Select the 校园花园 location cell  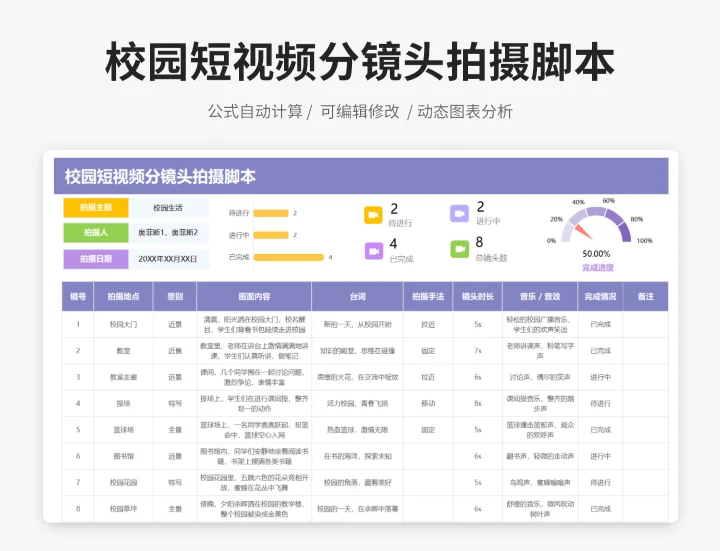(x=123, y=482)
